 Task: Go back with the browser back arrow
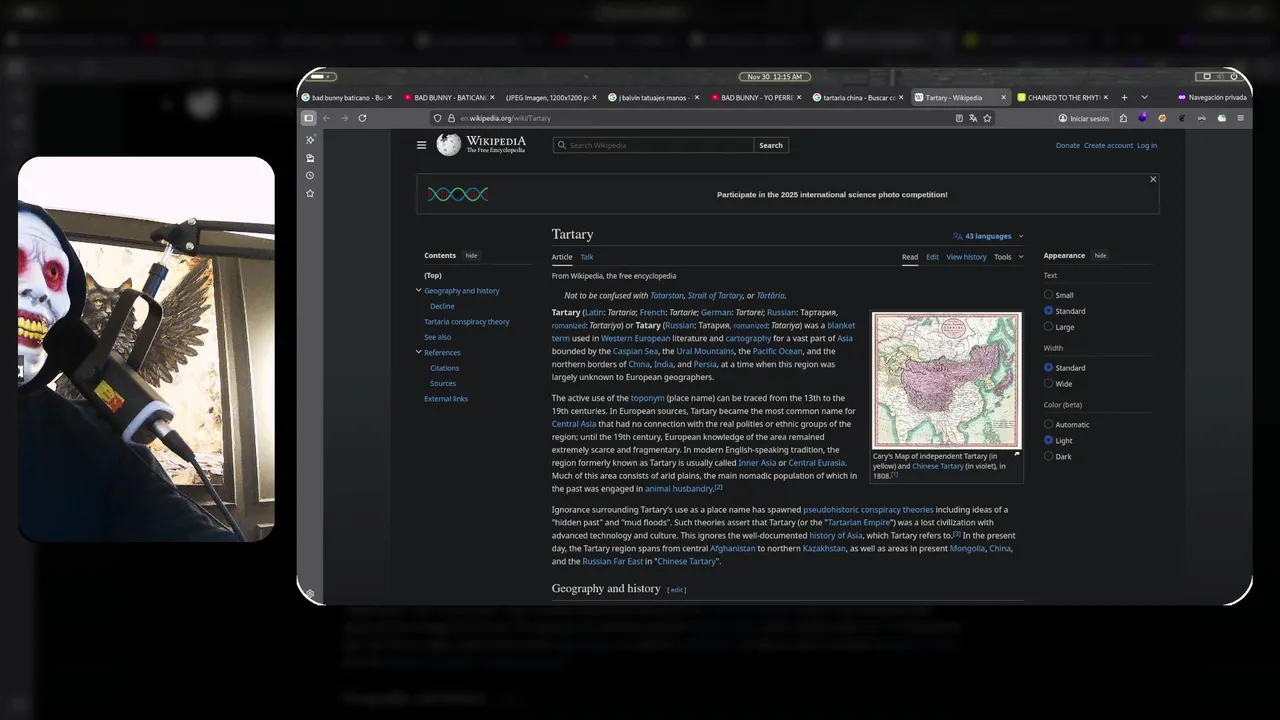(x=326, y=118)
